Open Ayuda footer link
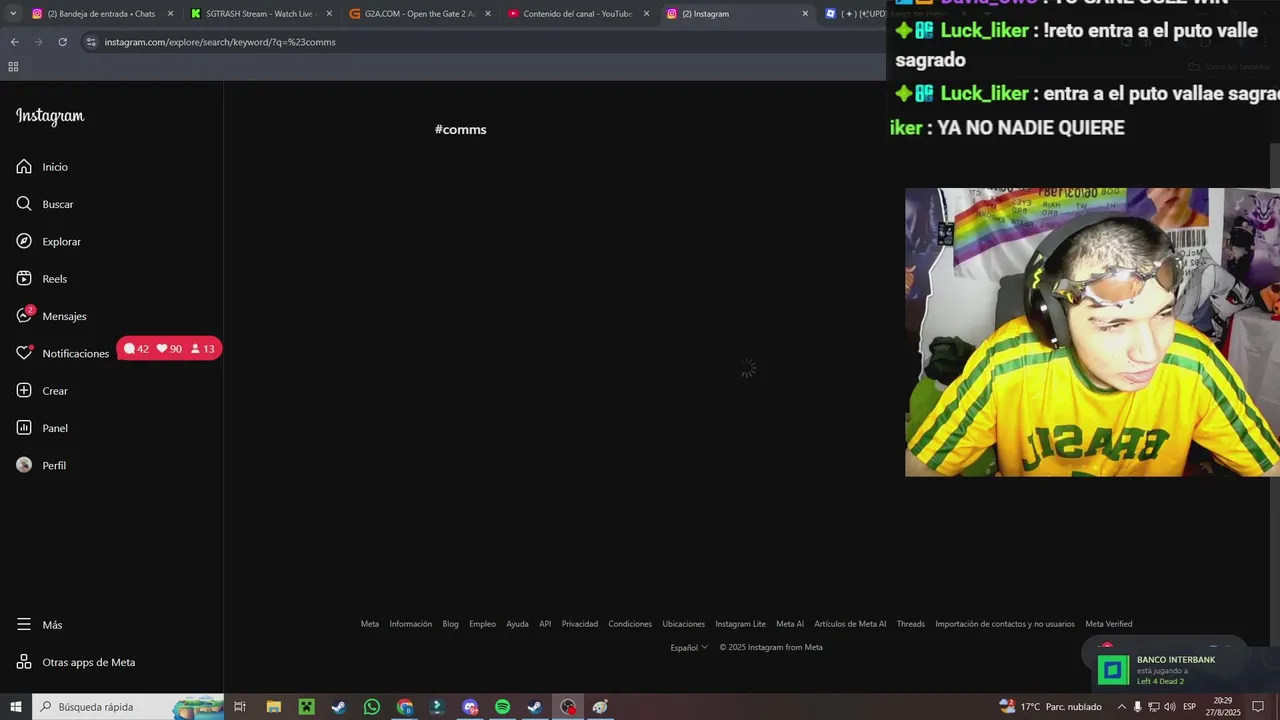 (x=517, y=624)
